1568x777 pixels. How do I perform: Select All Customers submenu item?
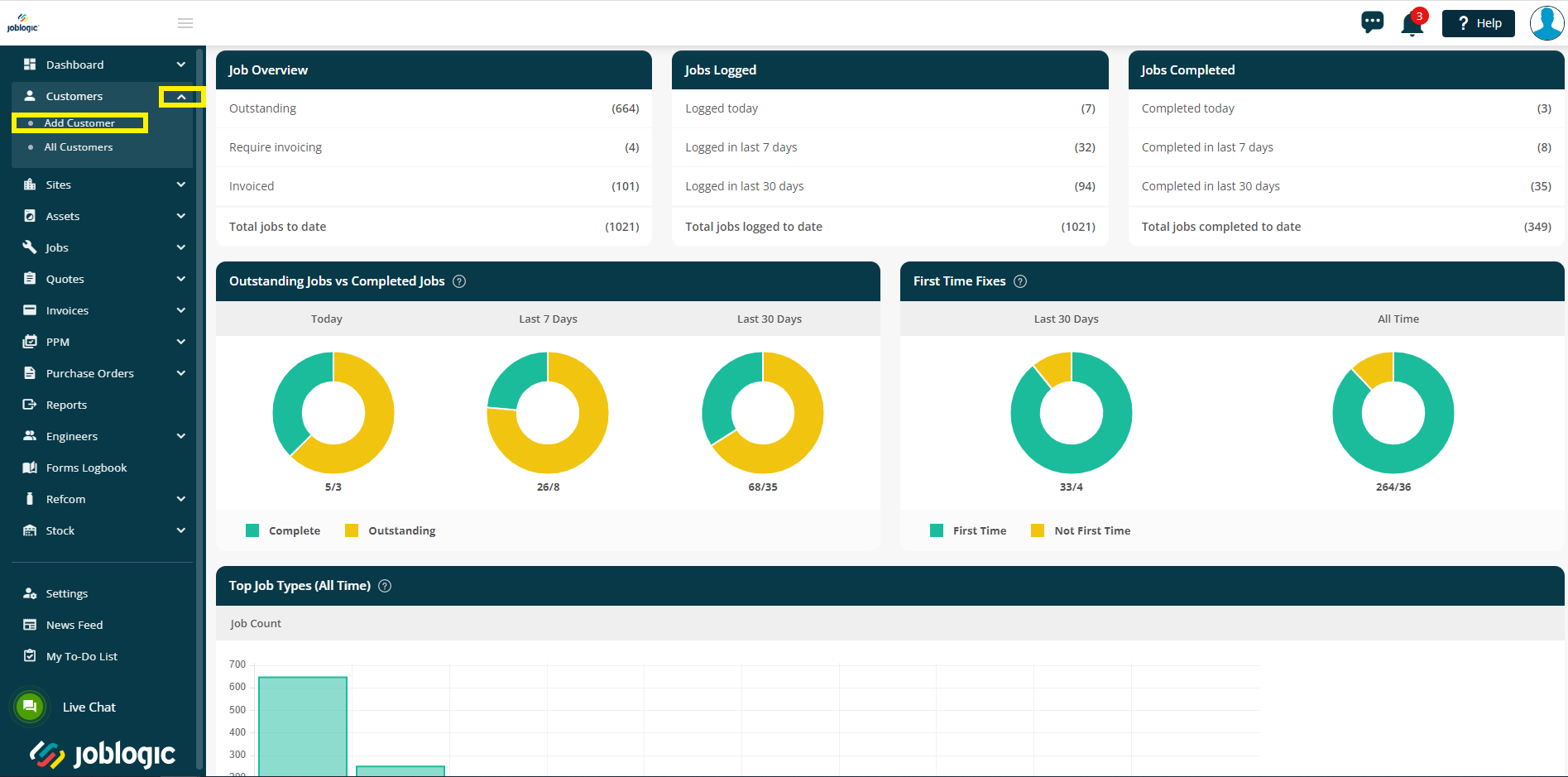(79, 147)
